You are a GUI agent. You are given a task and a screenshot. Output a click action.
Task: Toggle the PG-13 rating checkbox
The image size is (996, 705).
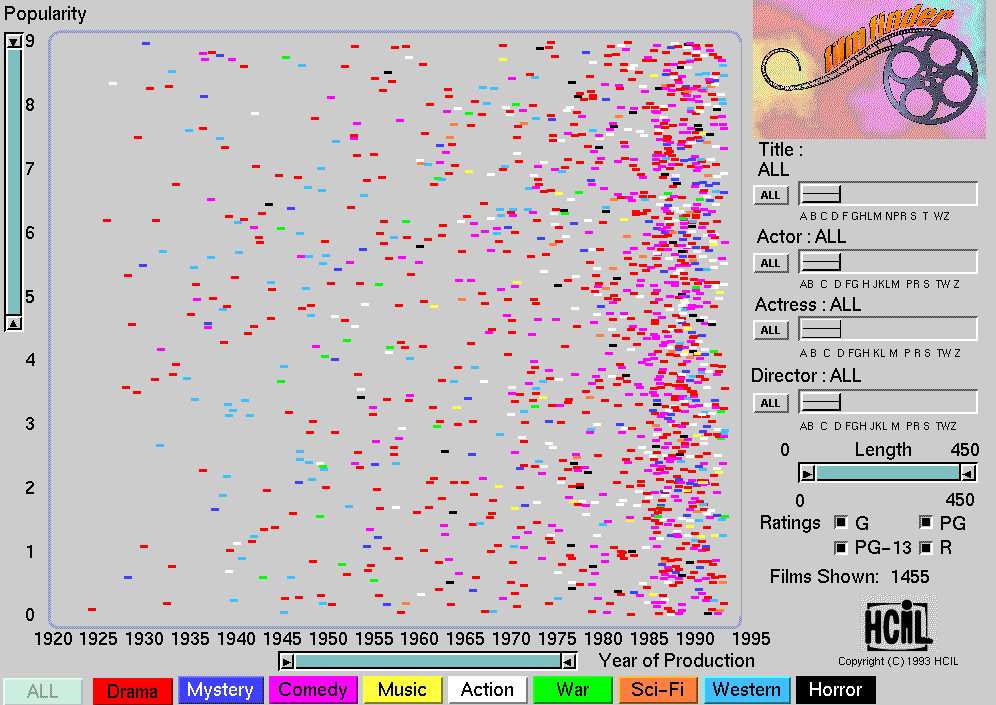click(841, 547)
